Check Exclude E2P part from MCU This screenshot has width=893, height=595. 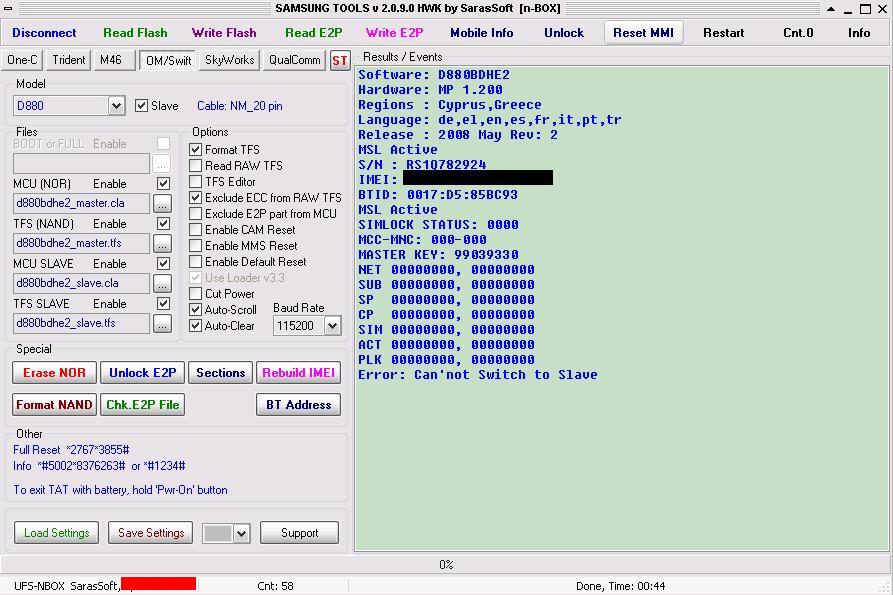tap(195, 214)
